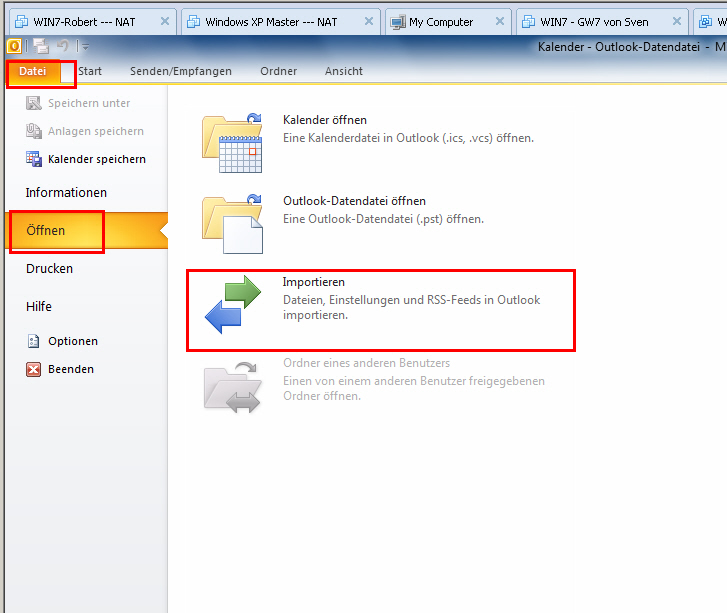Close the WIN7-Robert NAT tab
This screenshot has height=613, width=727.
(x=165, y=21)
